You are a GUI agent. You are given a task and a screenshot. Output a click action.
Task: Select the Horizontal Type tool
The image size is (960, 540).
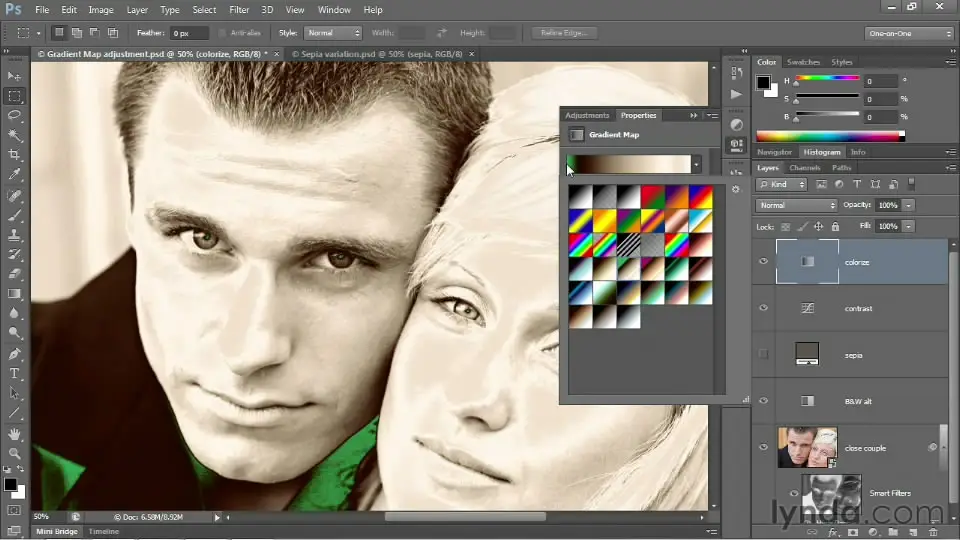coord(15,373)
